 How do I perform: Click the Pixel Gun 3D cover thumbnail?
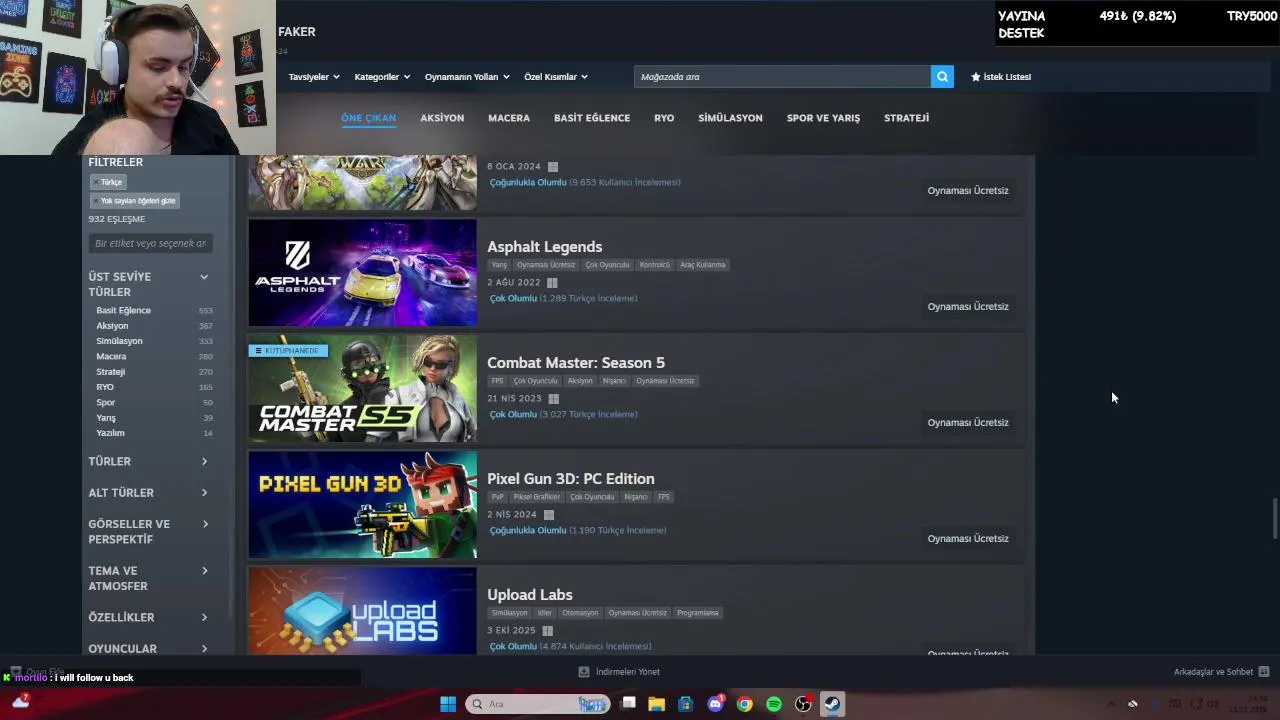tap(363, 504)
